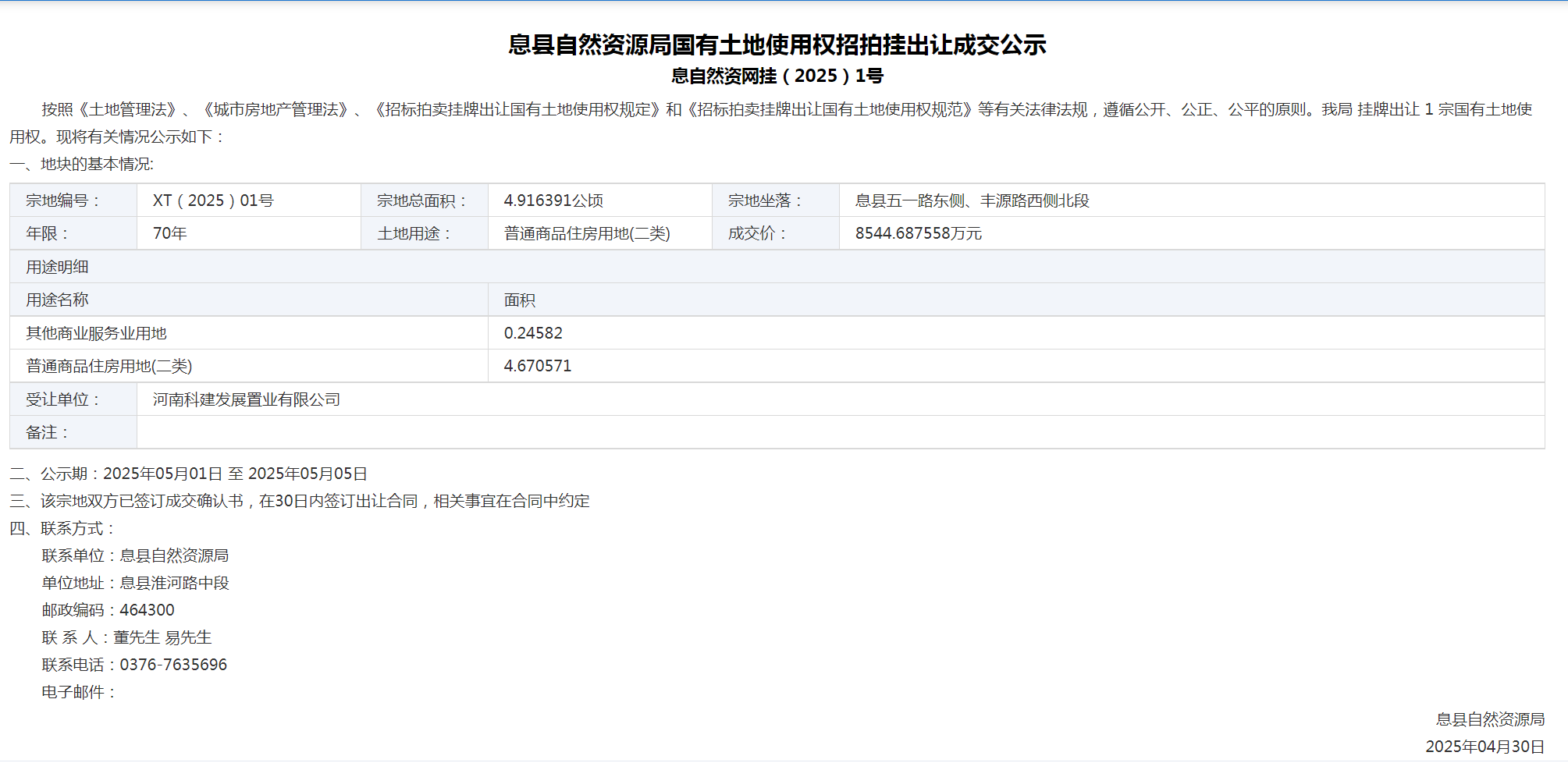Select postal code 464300 line
Image resolution: width=1568 pixels, height=763 pixels.
(x=108, y=610)
